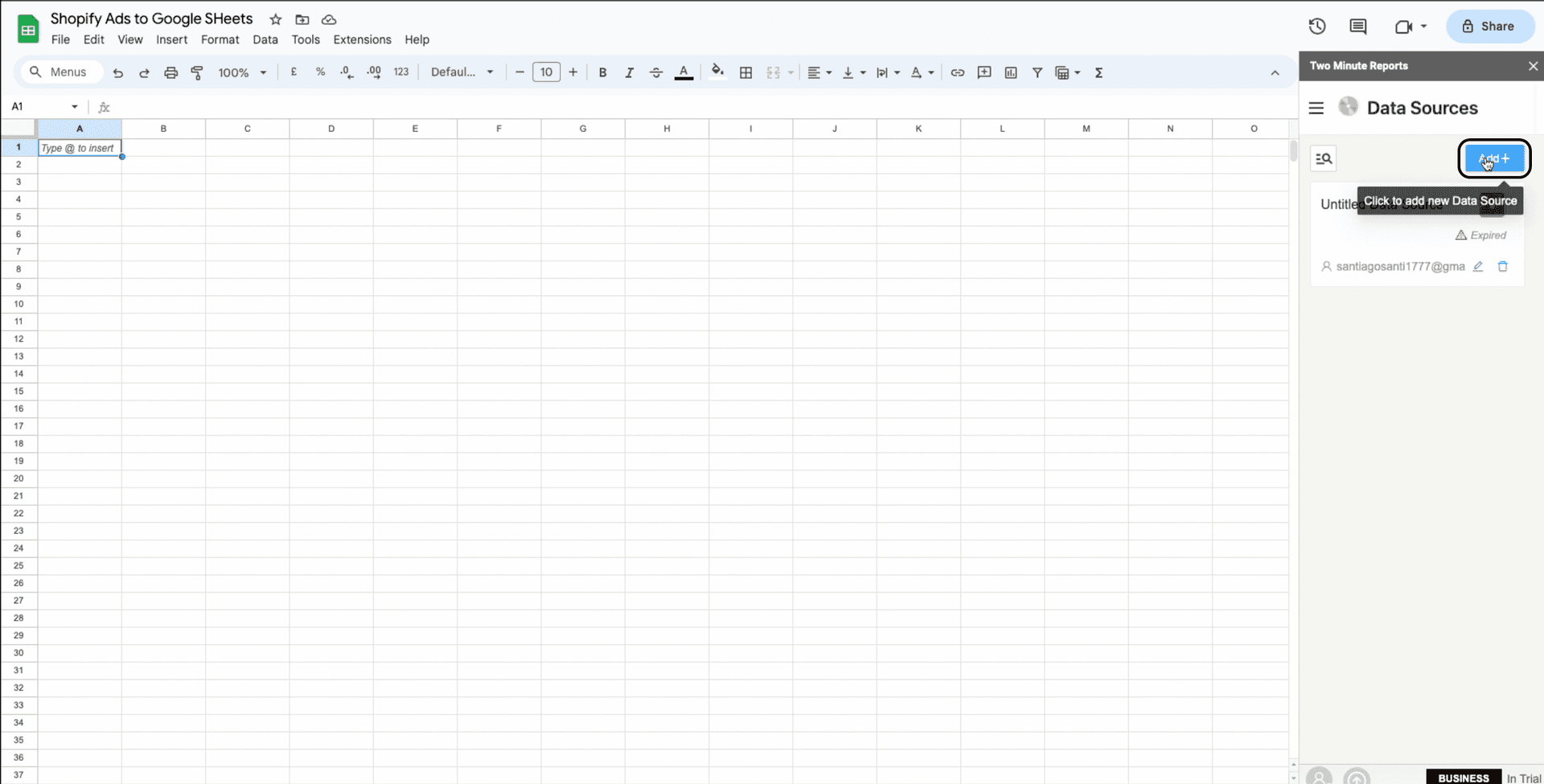Select the paint format tool
Image resolution: width=1544 pixels, height=784 pixels.
(x=197, y=72)
